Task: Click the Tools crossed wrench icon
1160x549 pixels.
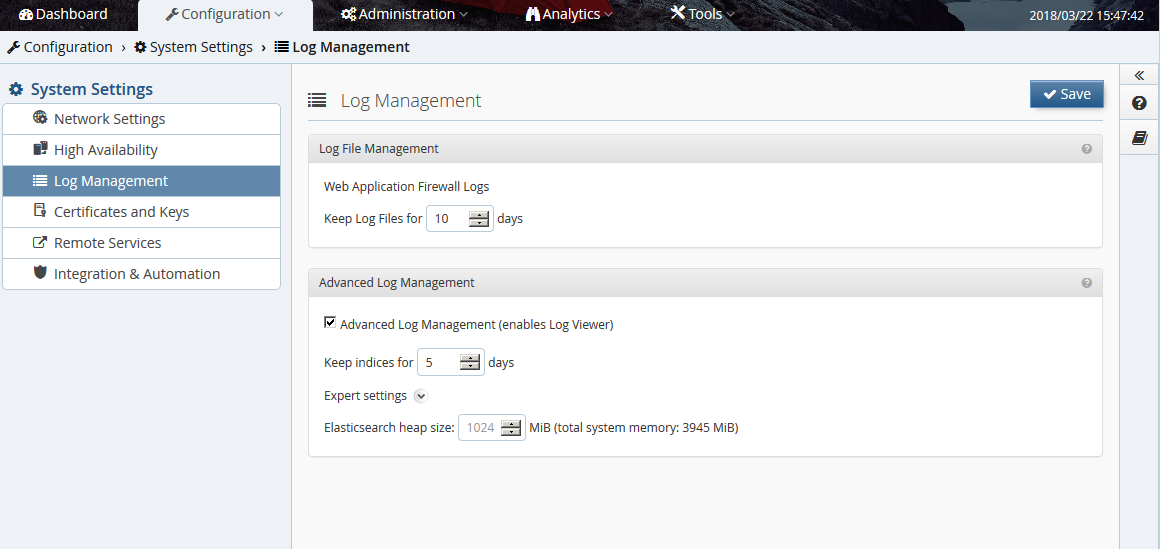Action: coord(678,13)
